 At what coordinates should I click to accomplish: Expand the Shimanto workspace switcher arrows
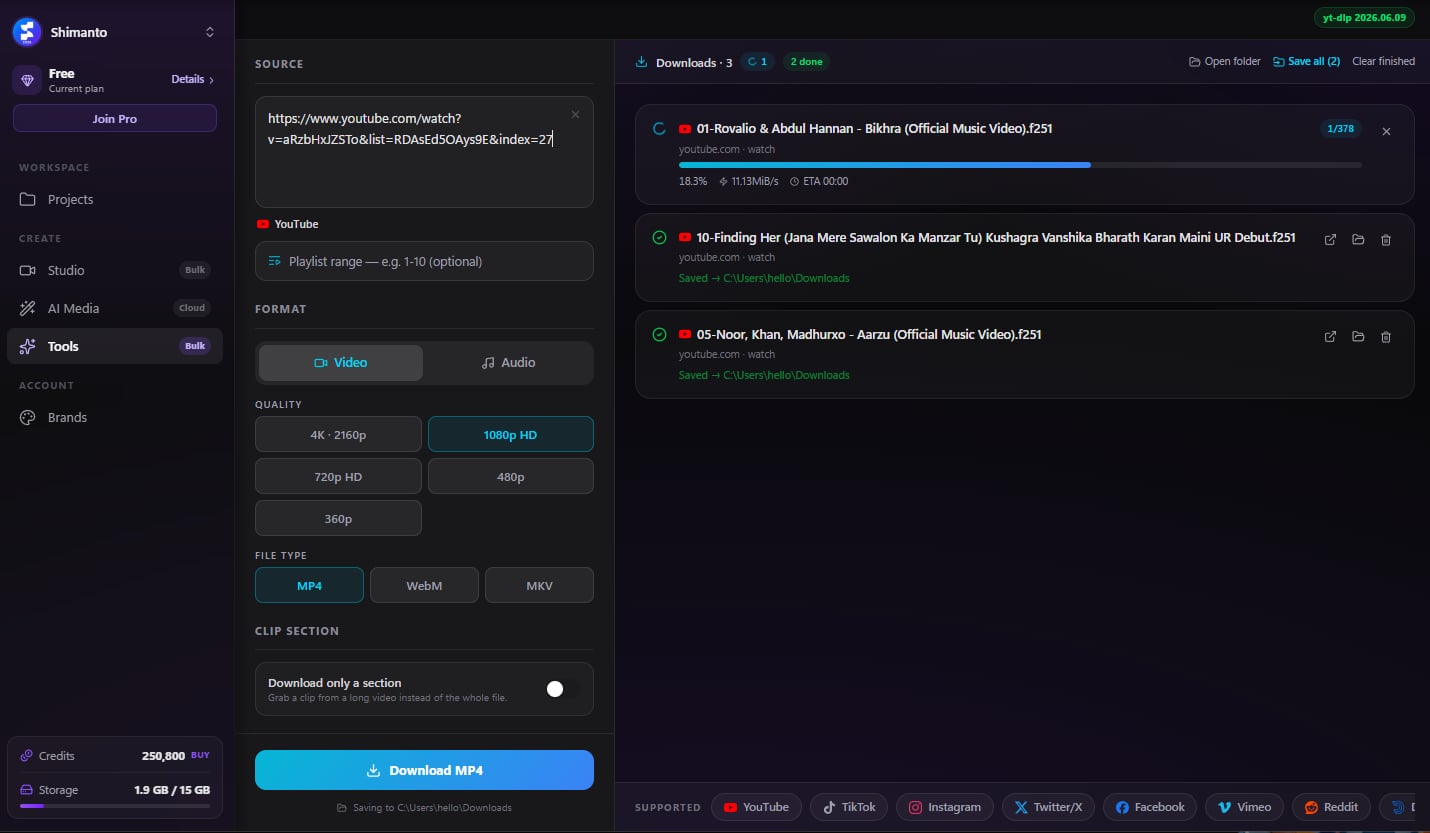pos(210,32)
